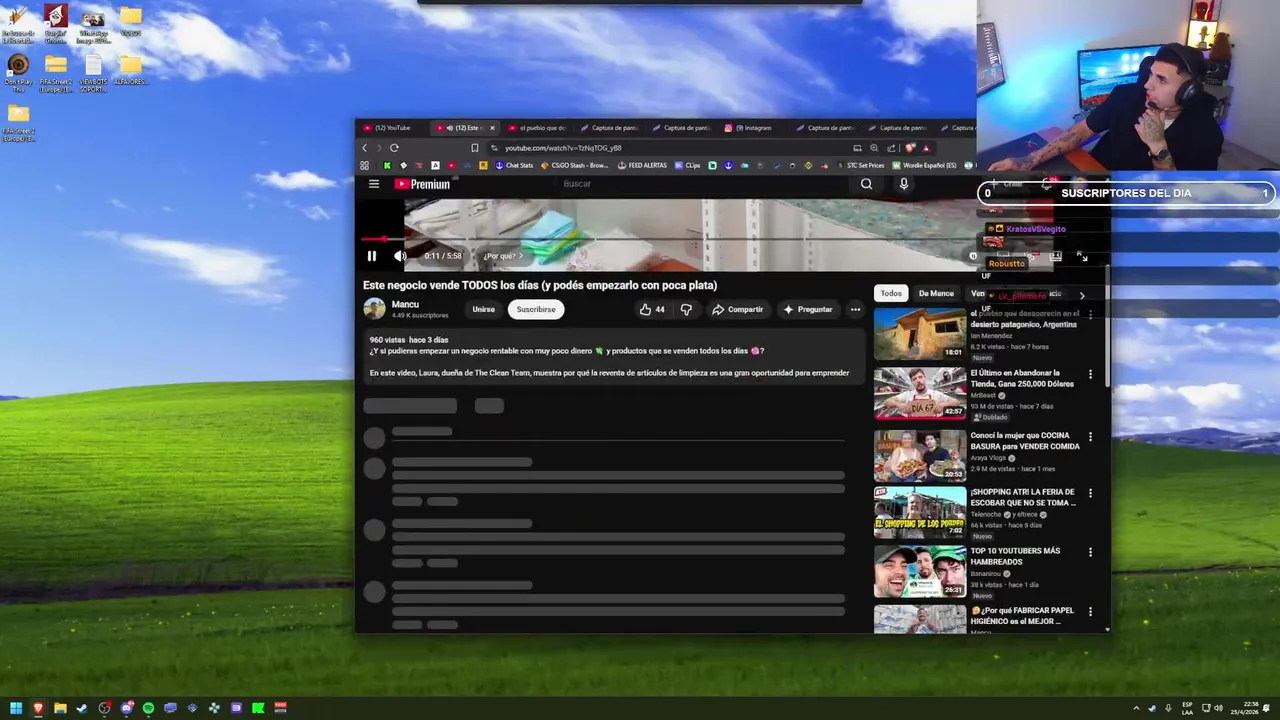Click the YouTube Buscar search field
This screenshot has height=720, width=1280.
[x=700, y=184]
